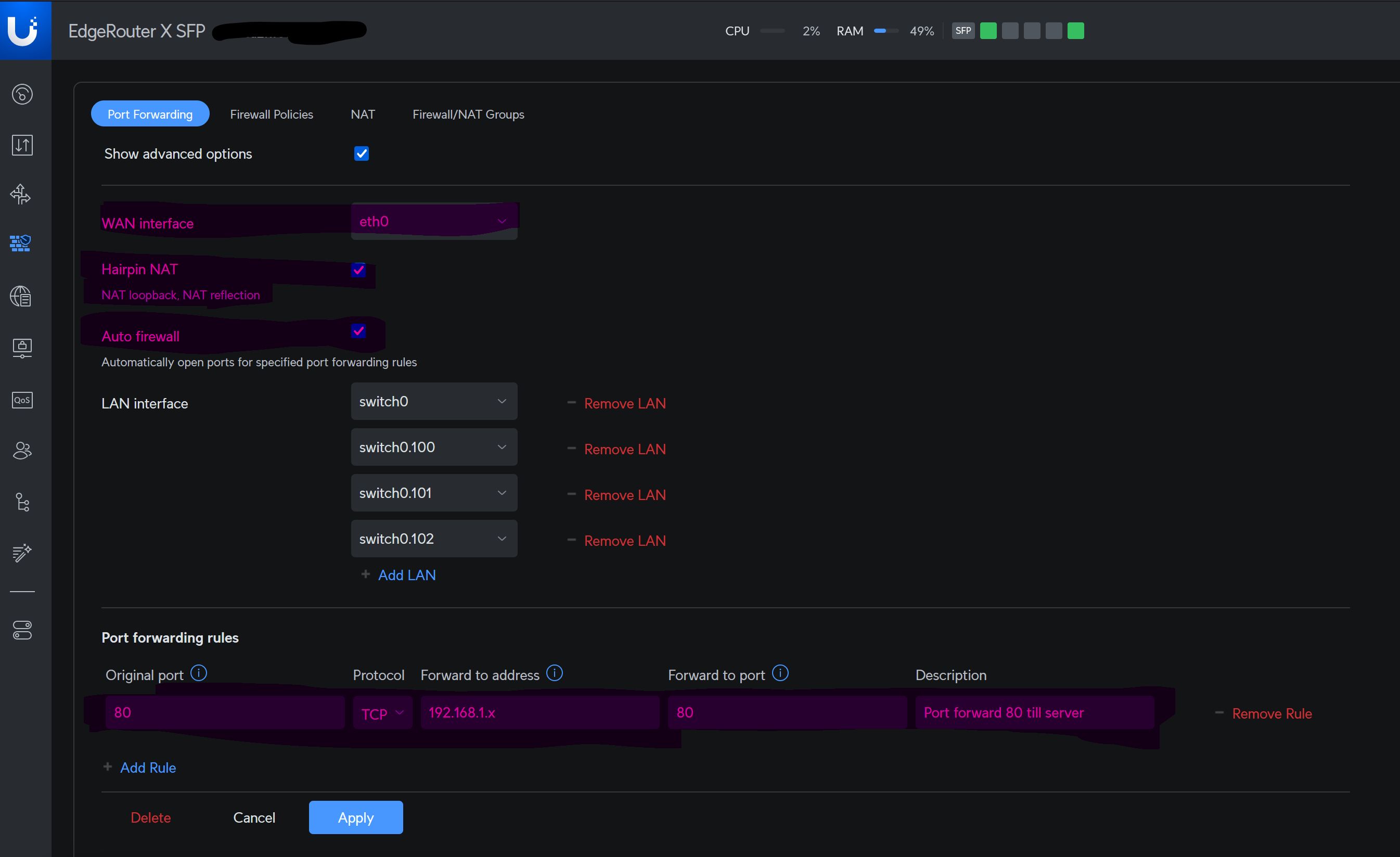This screenshot has width=1400, height=857.
Task: Click the Cancel button
Action: click(x=254, y=817)
